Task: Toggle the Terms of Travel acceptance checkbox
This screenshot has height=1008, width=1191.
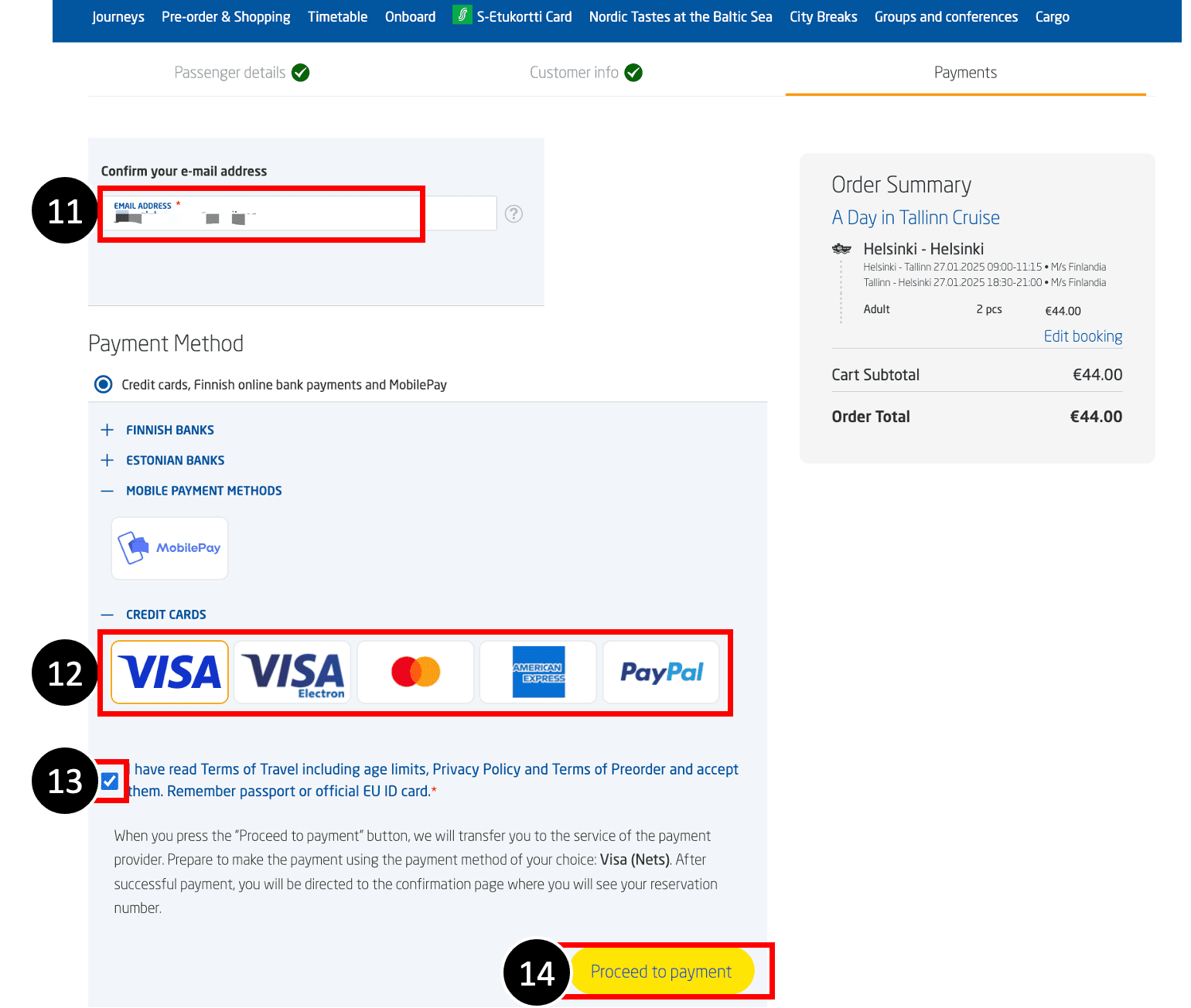Action: (x=110, y=781)
